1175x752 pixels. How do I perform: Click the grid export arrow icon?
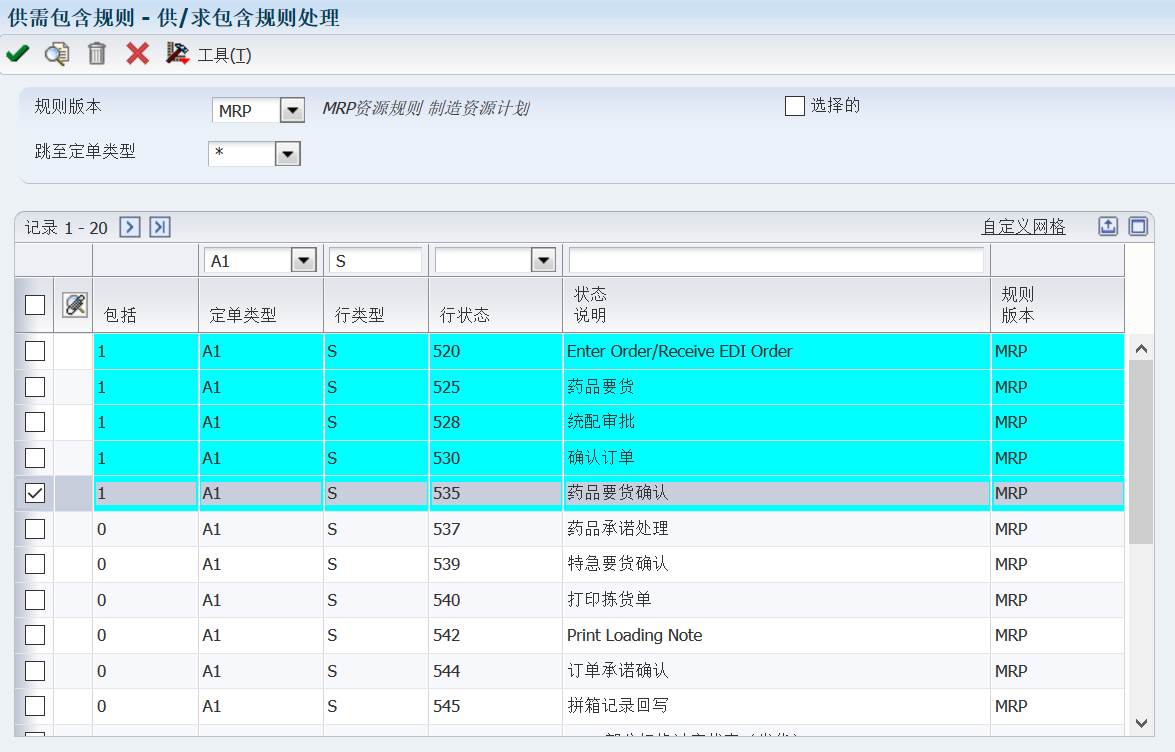click(1108, 226)
